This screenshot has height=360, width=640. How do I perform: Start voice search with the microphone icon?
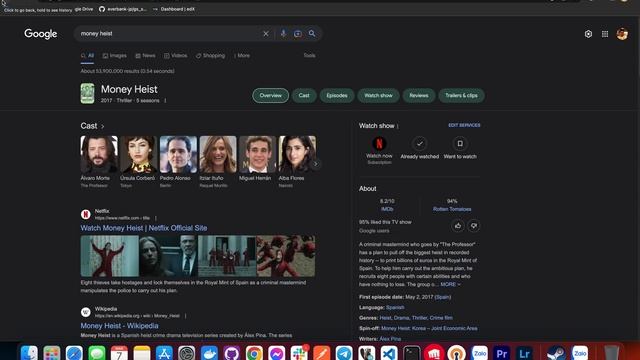[283, 34]
